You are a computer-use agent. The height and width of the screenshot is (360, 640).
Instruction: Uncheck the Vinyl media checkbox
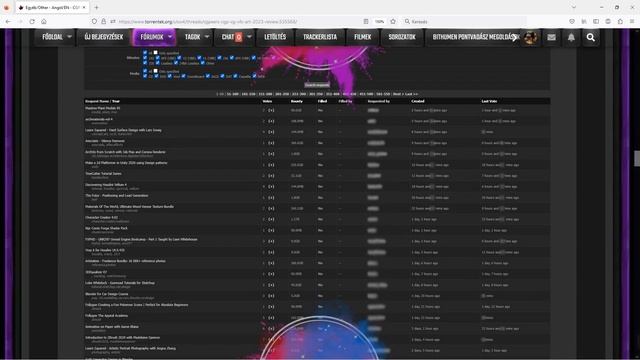click(x=170, y=76)
